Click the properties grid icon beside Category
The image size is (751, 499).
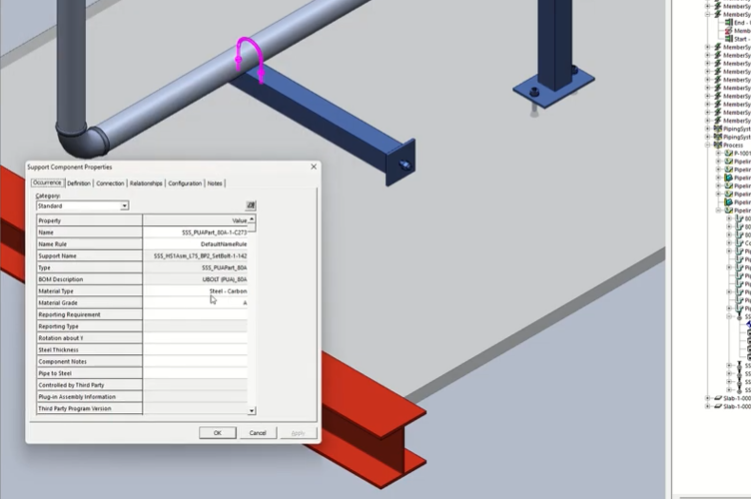(x=251, y=205)
